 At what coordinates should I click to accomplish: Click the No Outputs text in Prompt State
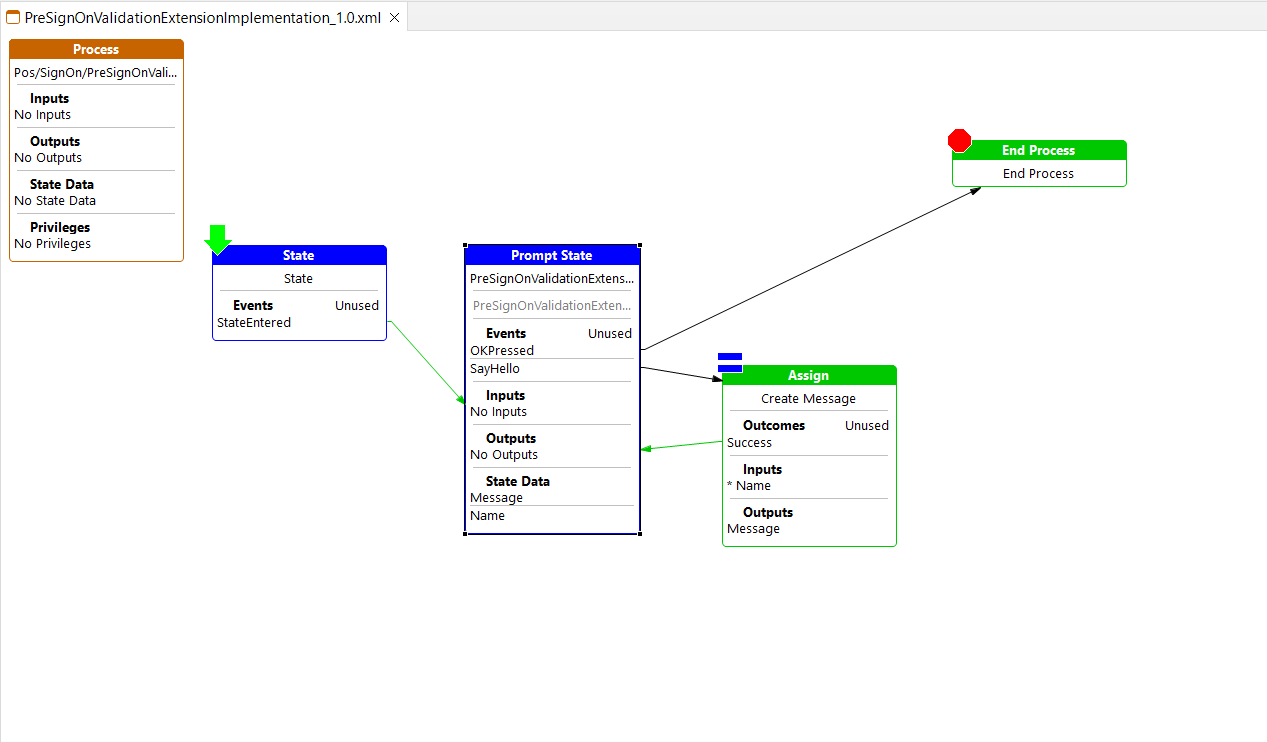(x=504, y=455)
